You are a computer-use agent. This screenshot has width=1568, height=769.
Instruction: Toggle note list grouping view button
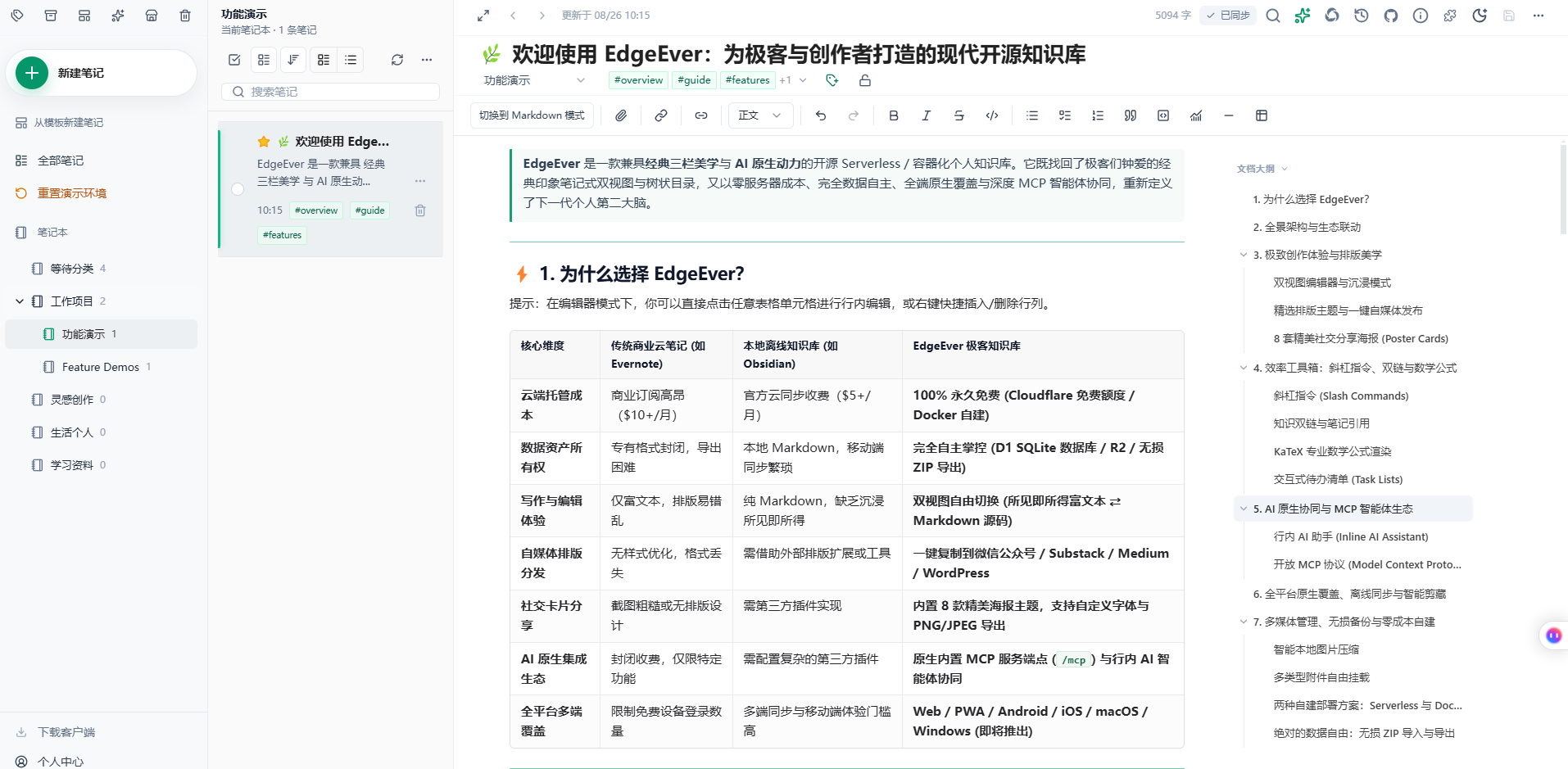264,60
